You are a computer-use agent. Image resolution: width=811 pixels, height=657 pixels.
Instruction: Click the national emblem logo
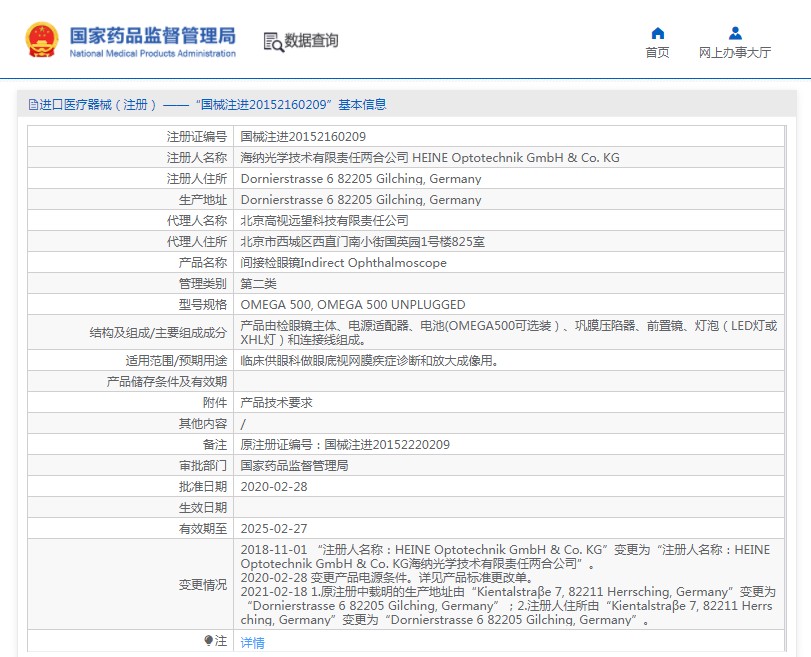[41, 39]
